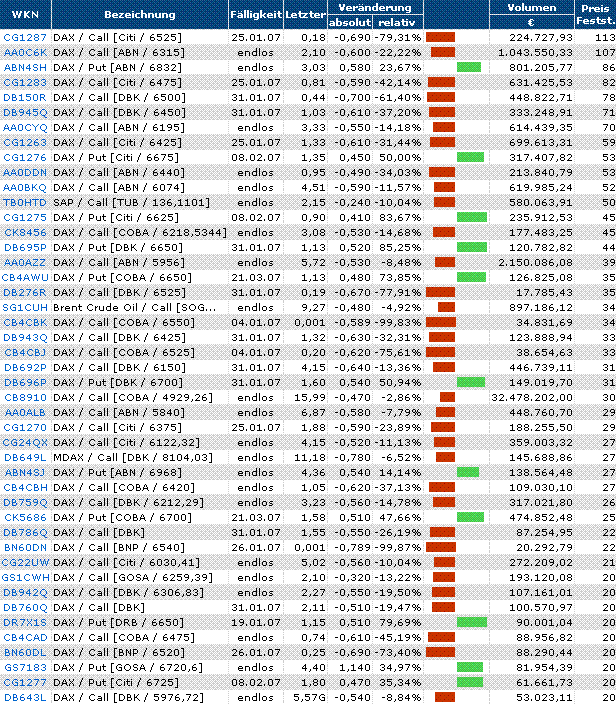This screenshot has height=704, width=616.
Task: Click 'SAP / Call [TUB / 136,1101]'
Action: (x=131, y=202)
